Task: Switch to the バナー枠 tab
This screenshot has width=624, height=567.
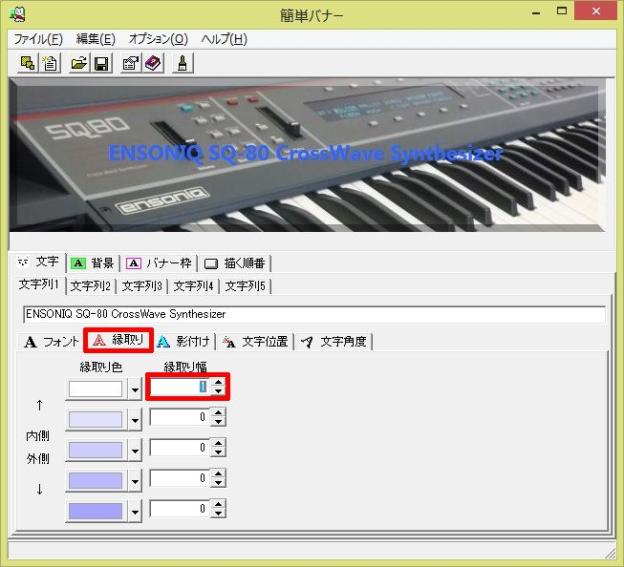Action: tap(159, 263)
